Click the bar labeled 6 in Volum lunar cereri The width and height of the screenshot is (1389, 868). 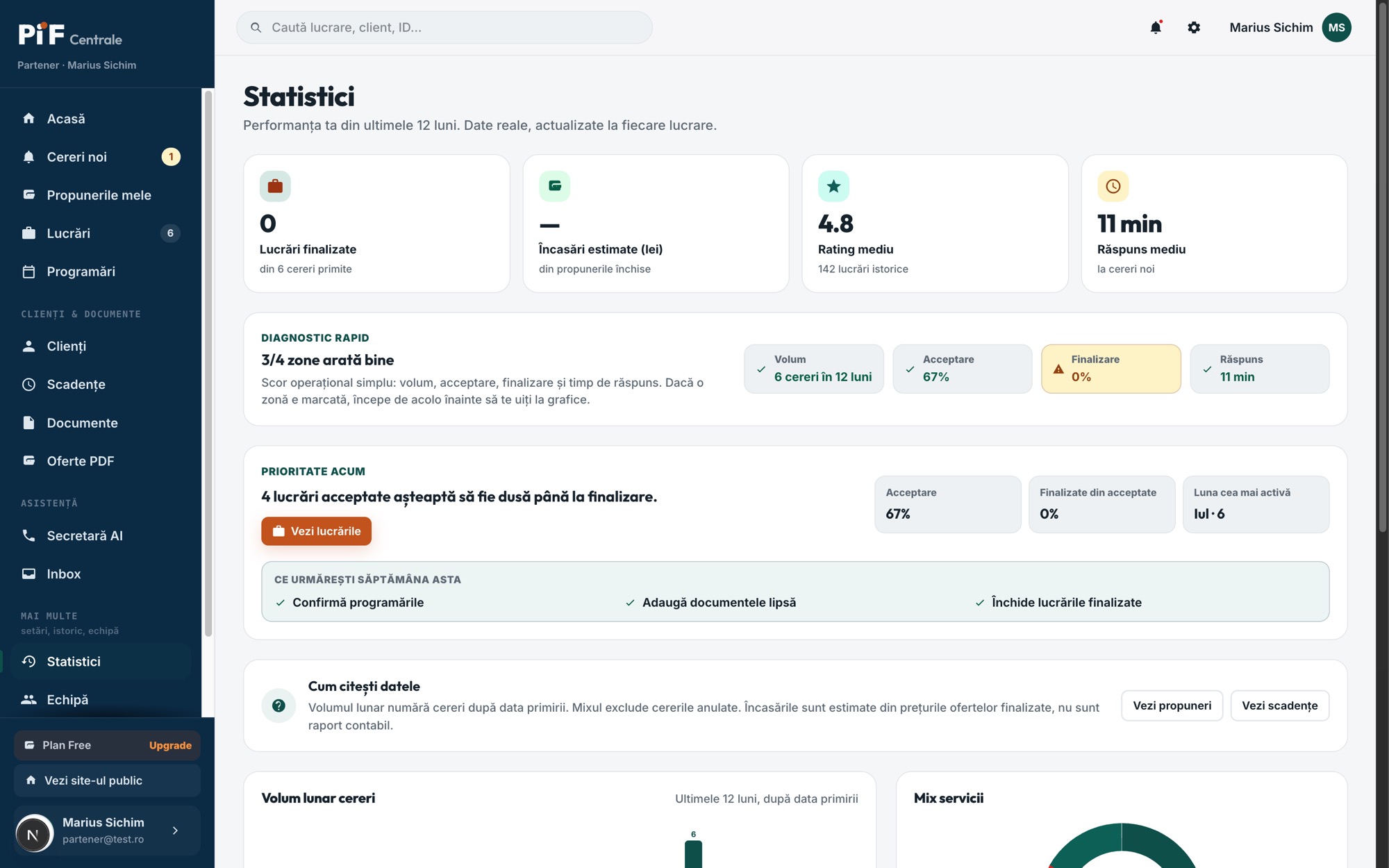693,854
